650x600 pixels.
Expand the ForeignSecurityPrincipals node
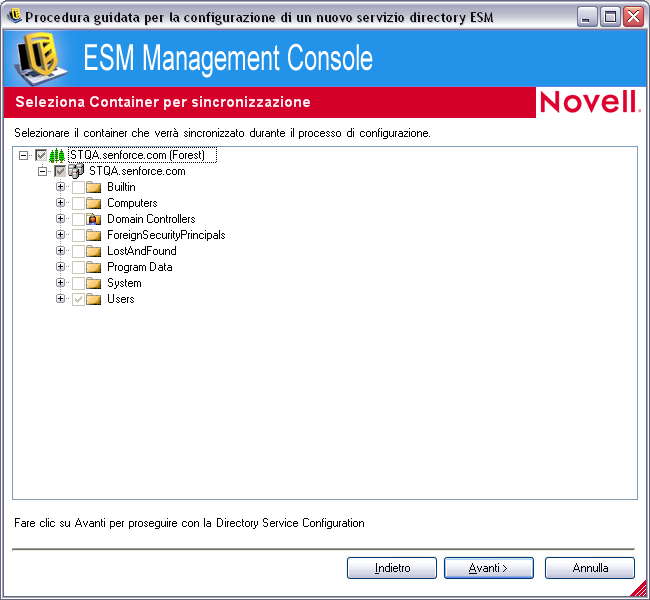61,235
